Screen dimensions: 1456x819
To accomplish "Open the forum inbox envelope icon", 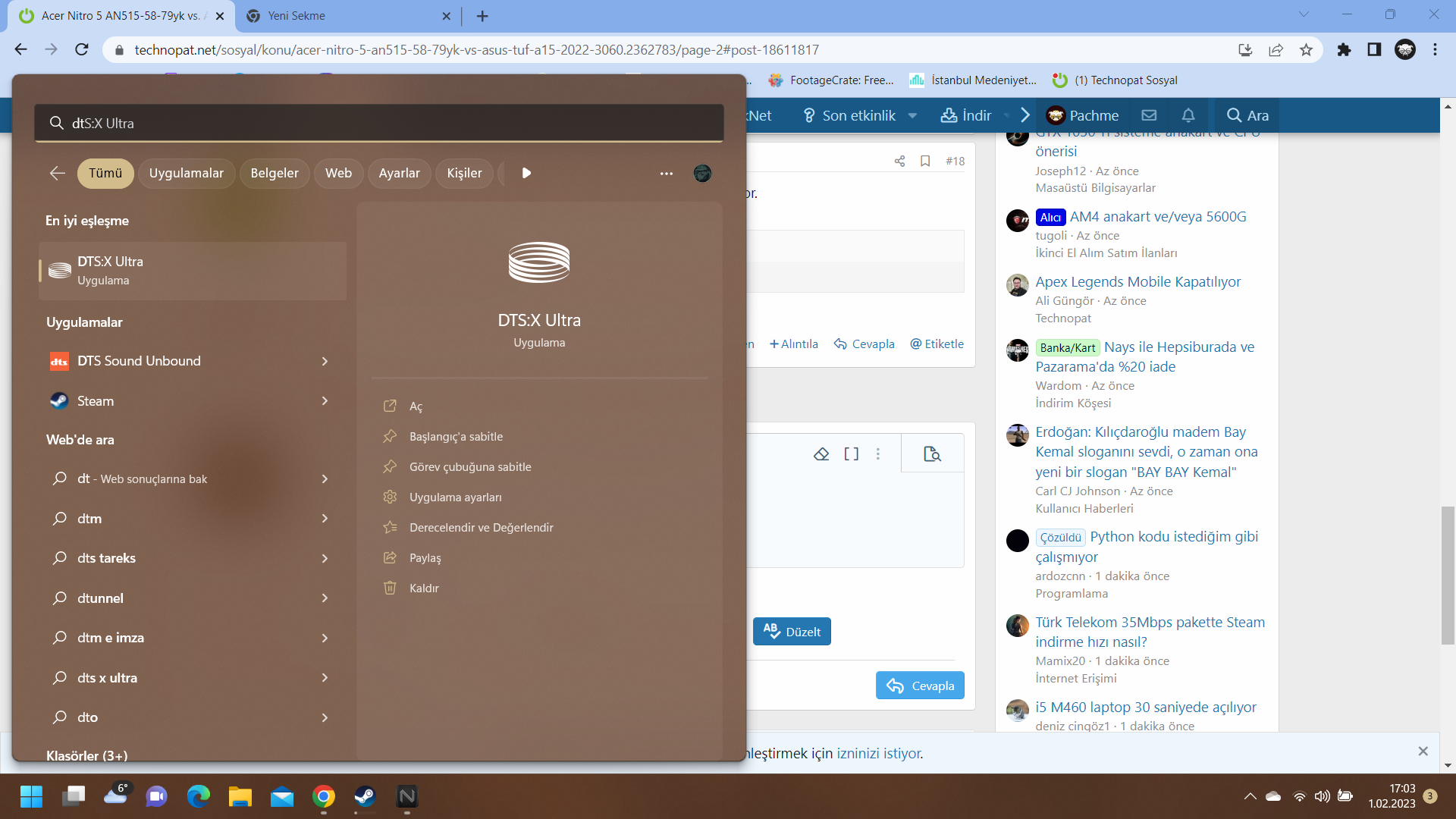I will (x=1149, y=115).
